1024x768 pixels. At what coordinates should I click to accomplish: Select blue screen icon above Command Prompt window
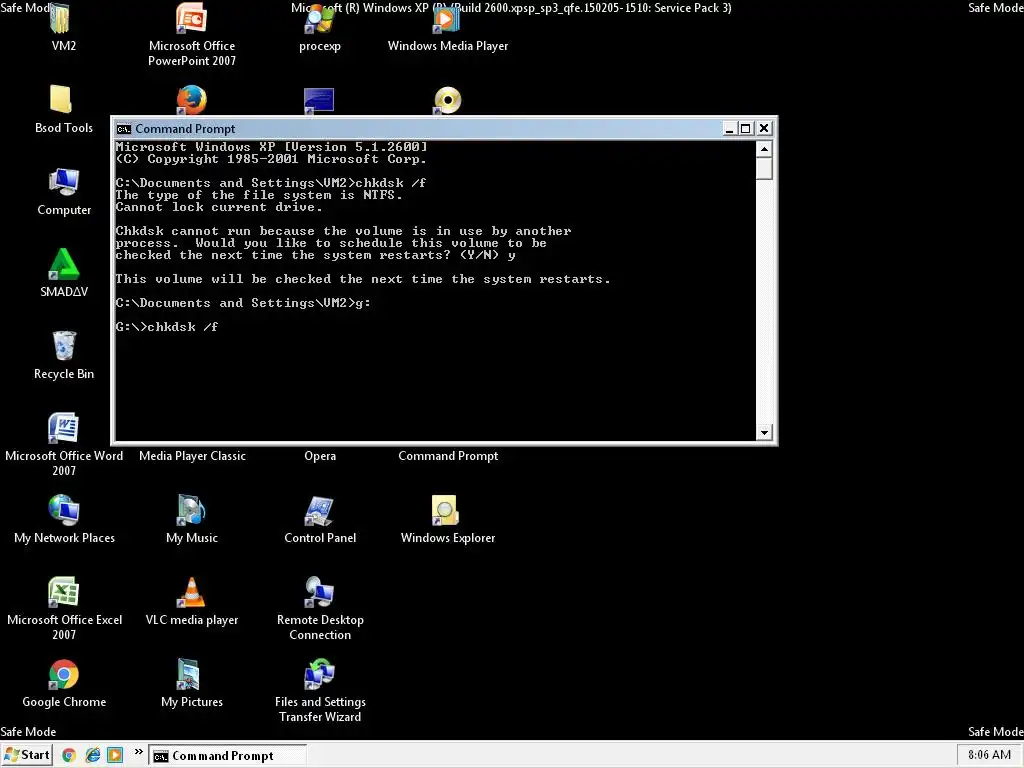point(319,101)
